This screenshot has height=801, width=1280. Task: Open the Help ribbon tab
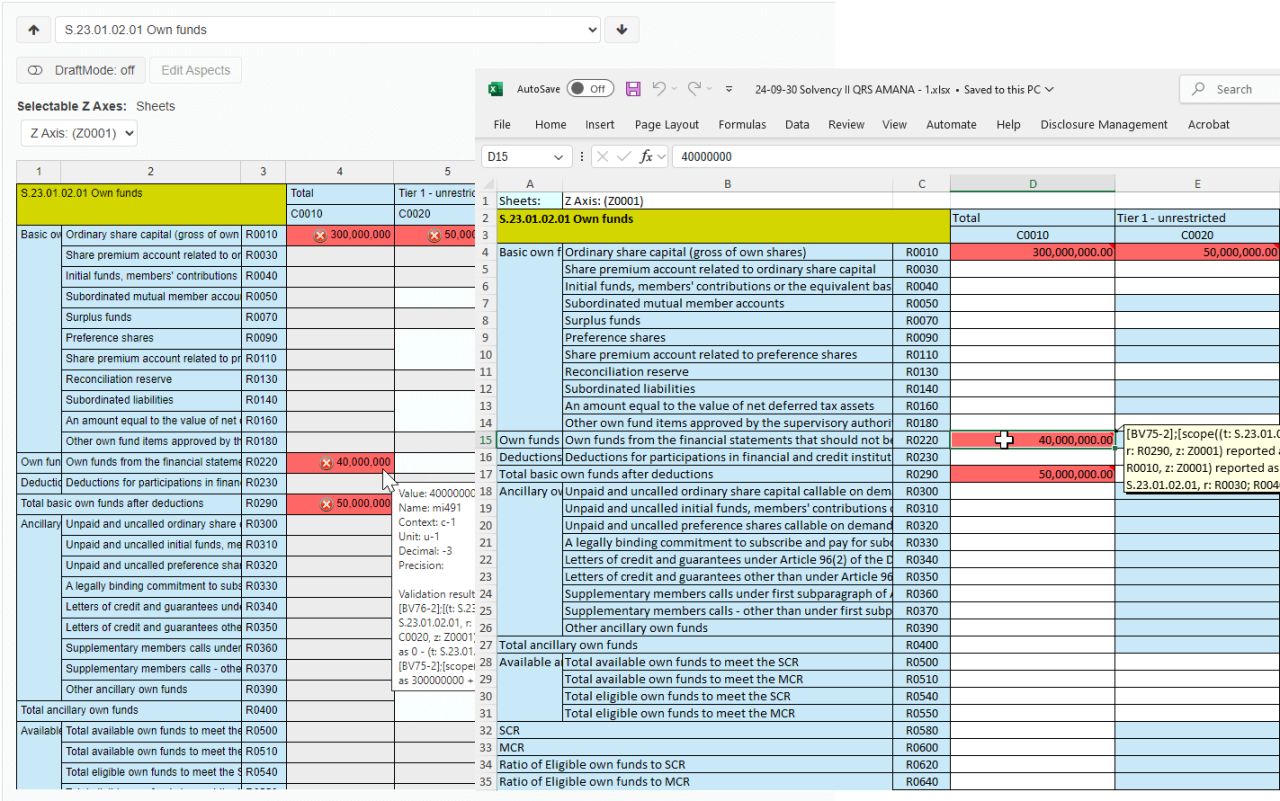point(1008,125)
